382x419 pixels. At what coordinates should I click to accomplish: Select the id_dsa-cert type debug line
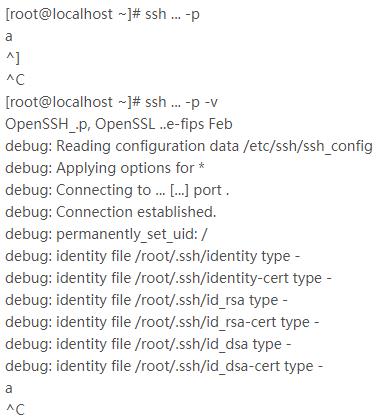[x=164, y=366]
